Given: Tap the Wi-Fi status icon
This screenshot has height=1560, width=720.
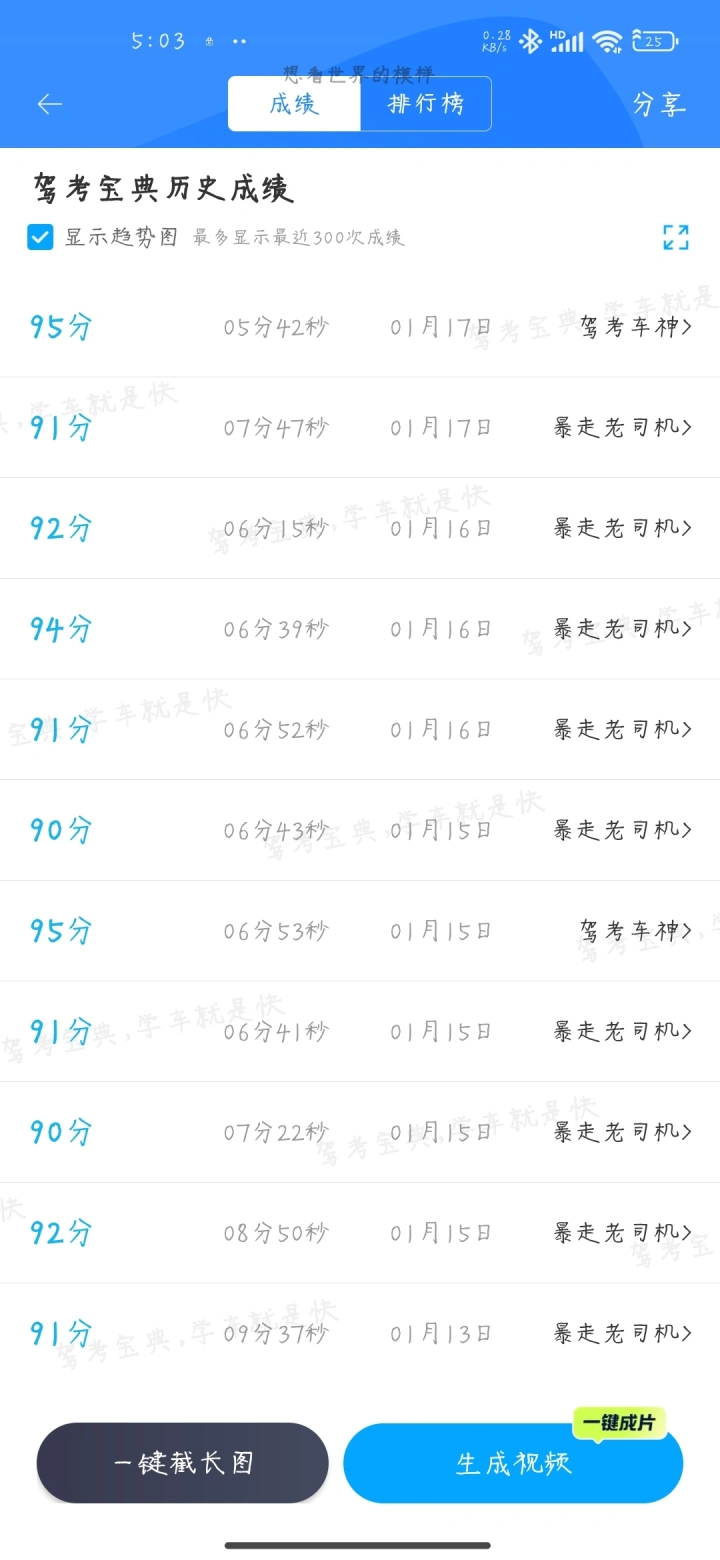Looking at the screenshot, I should tap(606, 41).
